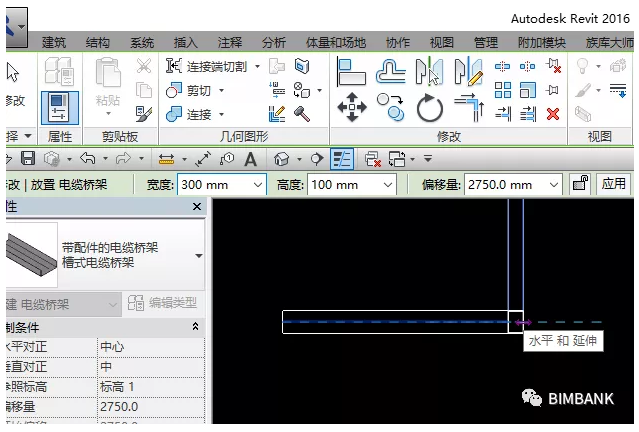Use Trim/Extend Single Element tool
The image size is (639, 432).
click(x=503, y=114)
